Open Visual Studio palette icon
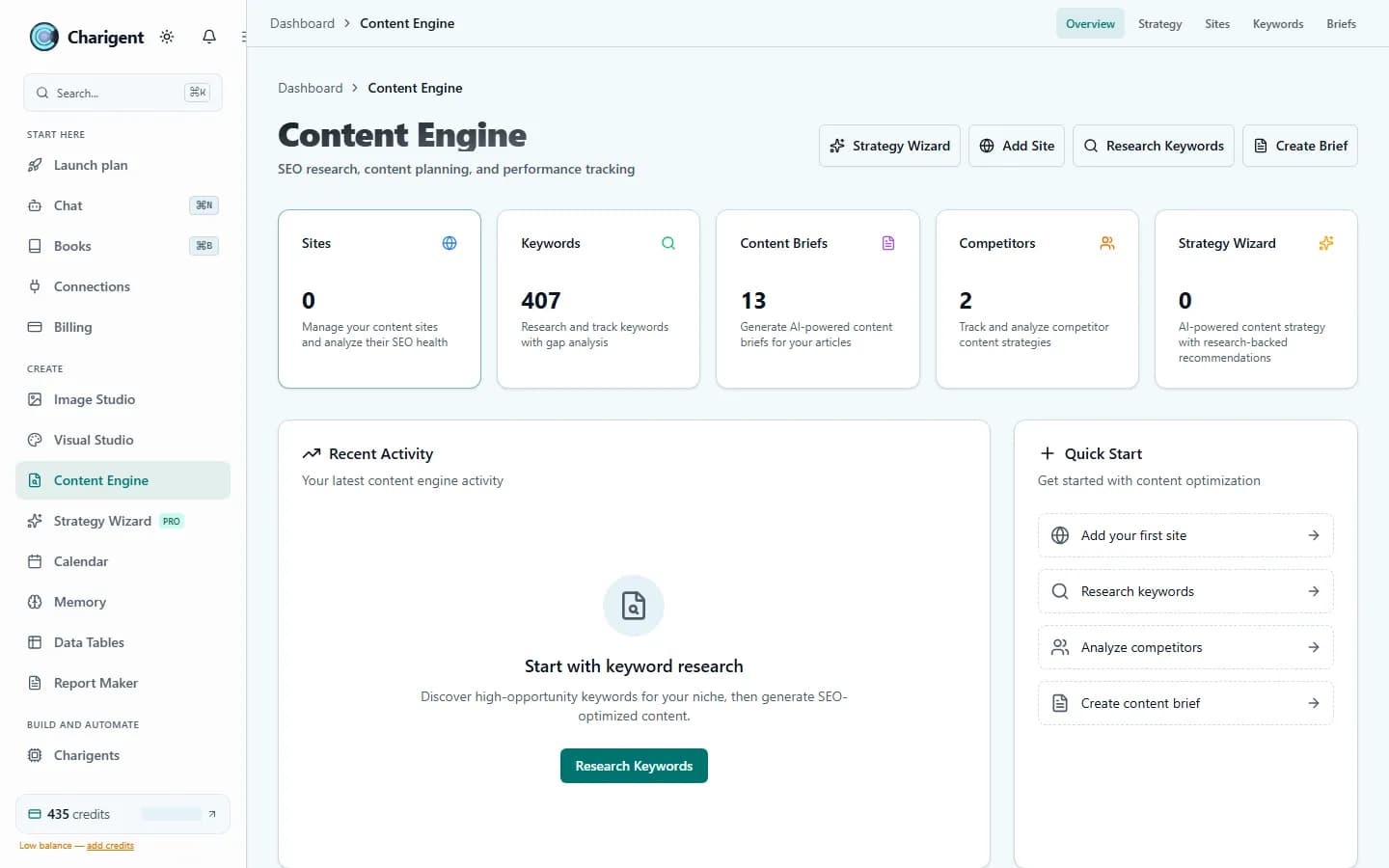The height and width of the screenshot is (868, 1389). [x=35, y=440]
